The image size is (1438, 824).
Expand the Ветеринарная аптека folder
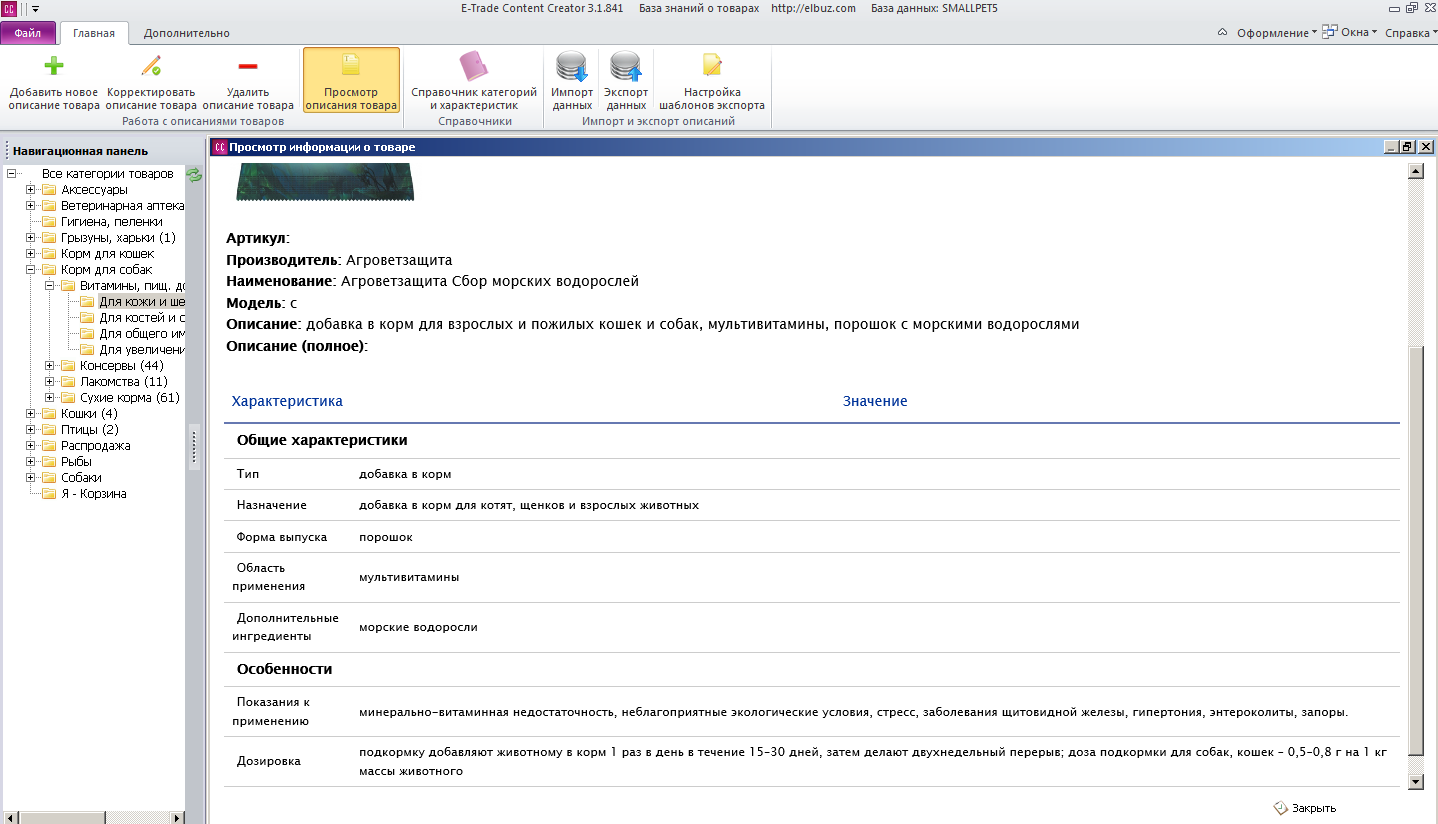(x=31, y=206)
